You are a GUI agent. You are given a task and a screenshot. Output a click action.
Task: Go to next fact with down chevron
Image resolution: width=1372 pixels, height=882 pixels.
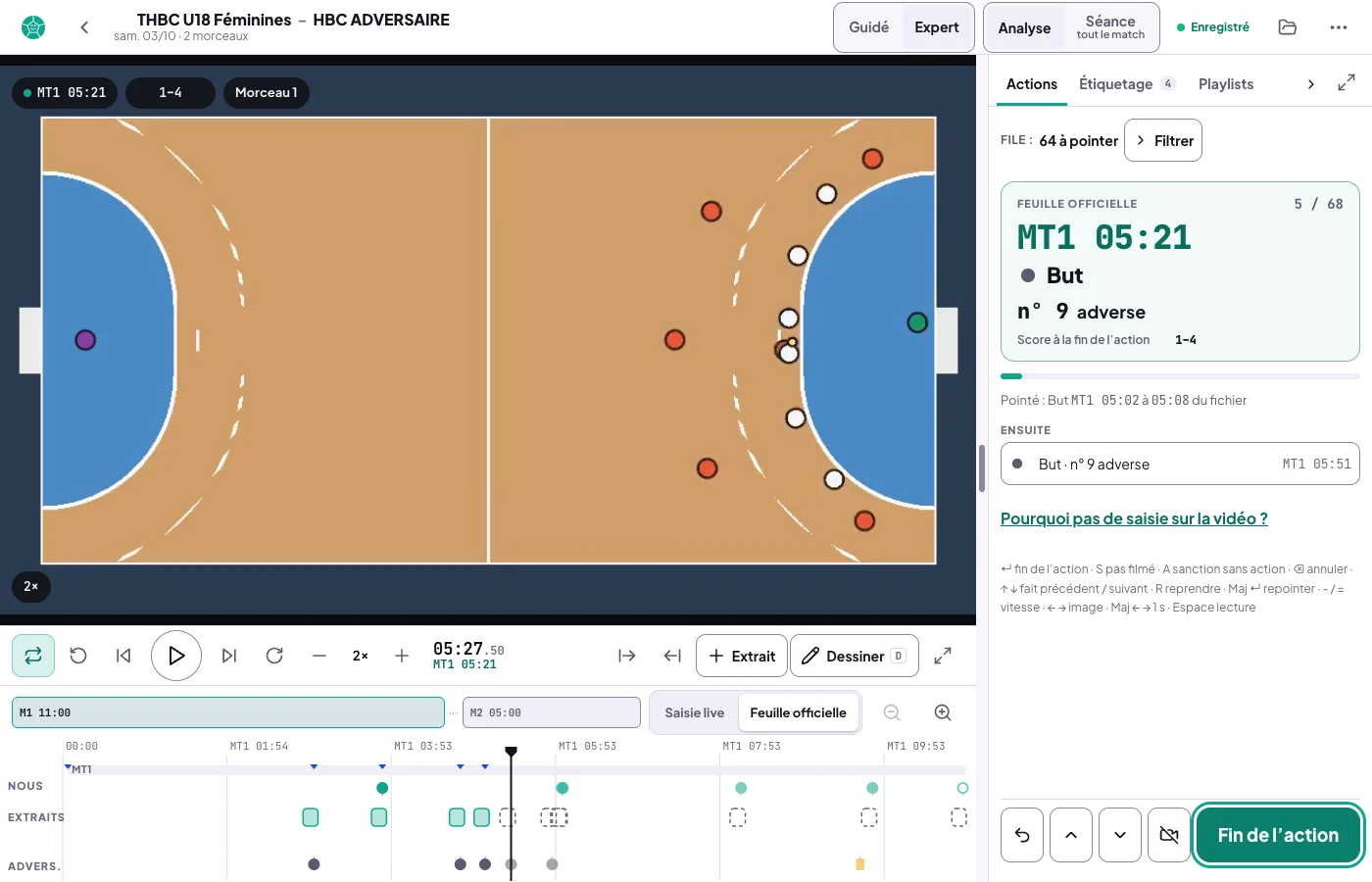tap(1120, 835)
